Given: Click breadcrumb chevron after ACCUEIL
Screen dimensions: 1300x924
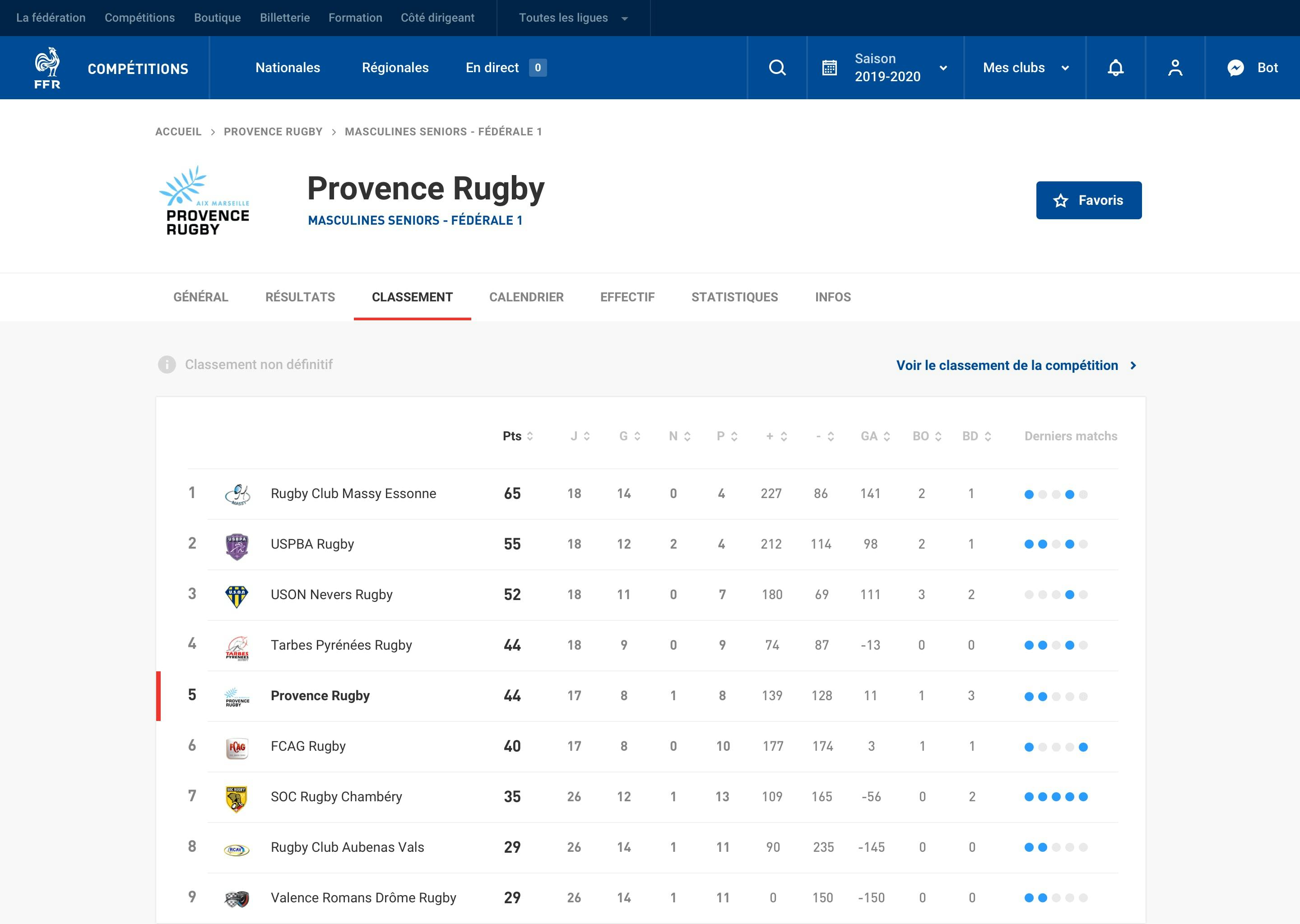Looking at the screenshot, I should (x=213, y=132).
